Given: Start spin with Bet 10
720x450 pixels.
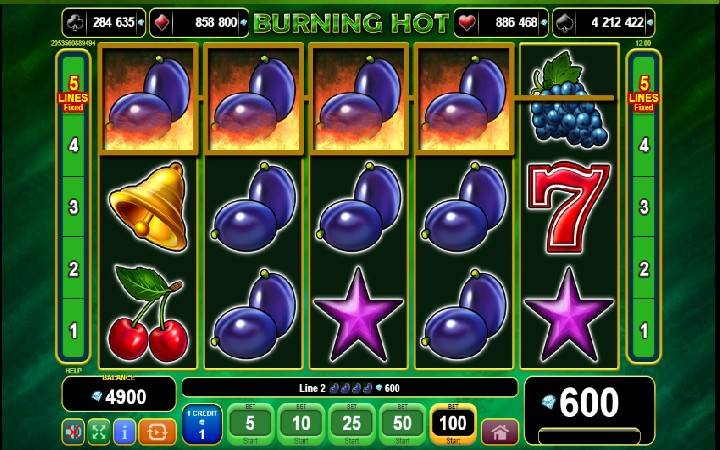Looking at the screenshot, I should [x=301, y=424].
